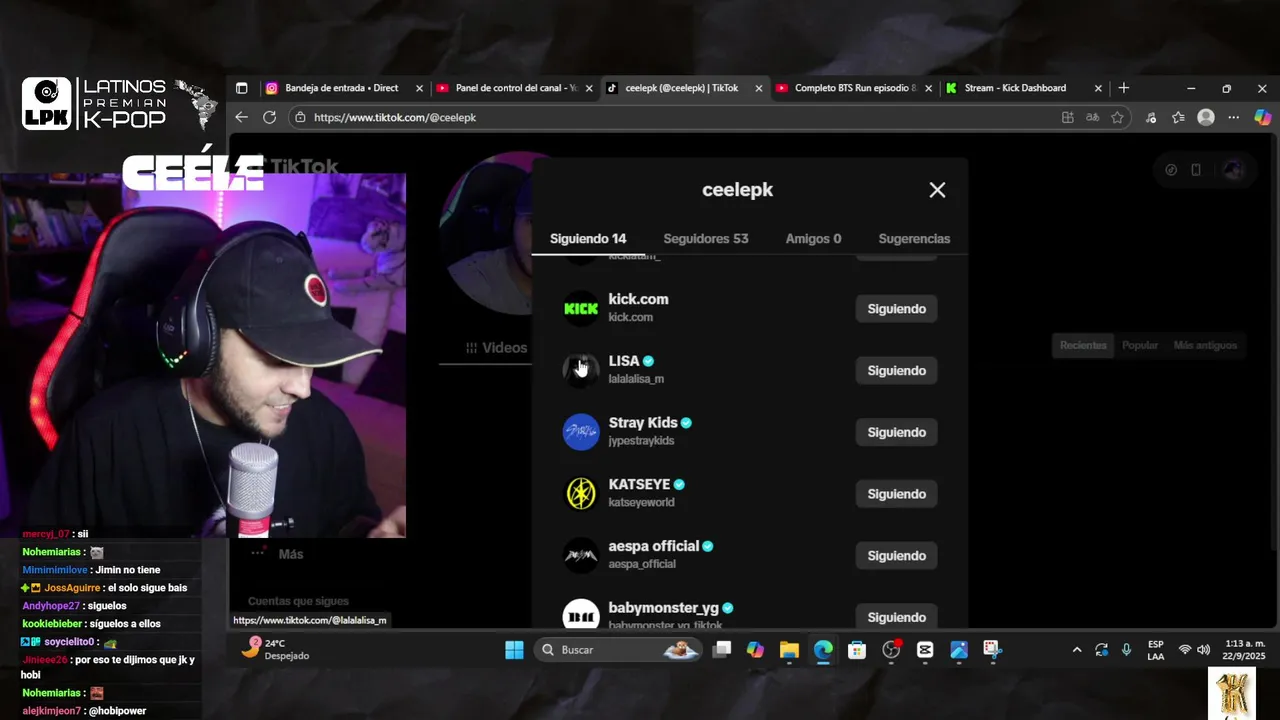Viewport: 1280px width, 720px height.
Task: Open translate page icon in address bar
Action: point(1092,117)
